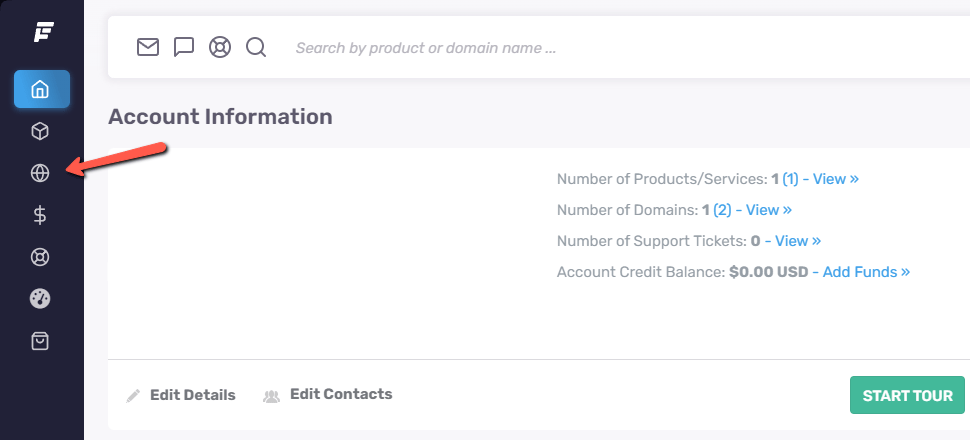Viewport: 970px width, 440px height.
Task: View Number of Support Tickets link
Action: click(792, 241)
